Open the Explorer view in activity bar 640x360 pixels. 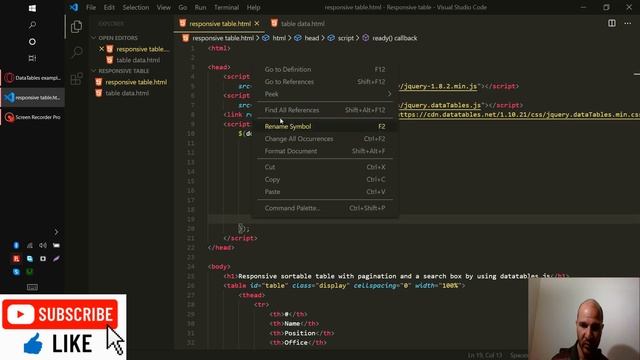(76, 27)
